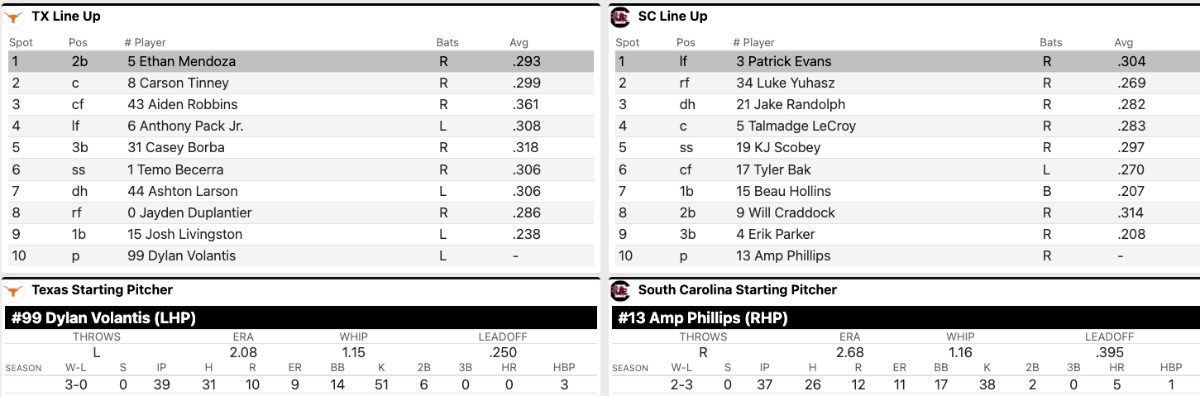Screen dimensions: 1200x396
Task: Select the Patrick Evans row in the SC lineup
Action: click(905, 61)
